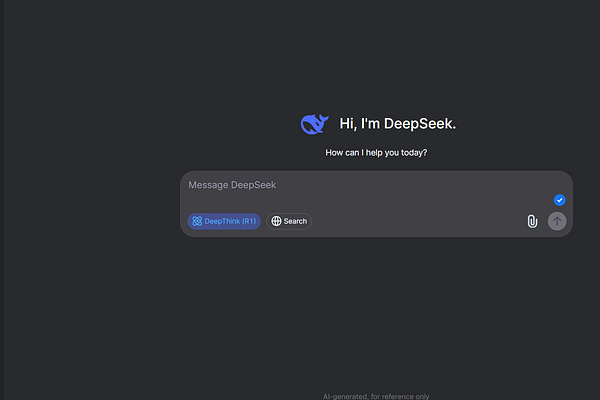Click 'How can I help you today?' text
This screenshot has height=400, width=600.
(376, 153)
